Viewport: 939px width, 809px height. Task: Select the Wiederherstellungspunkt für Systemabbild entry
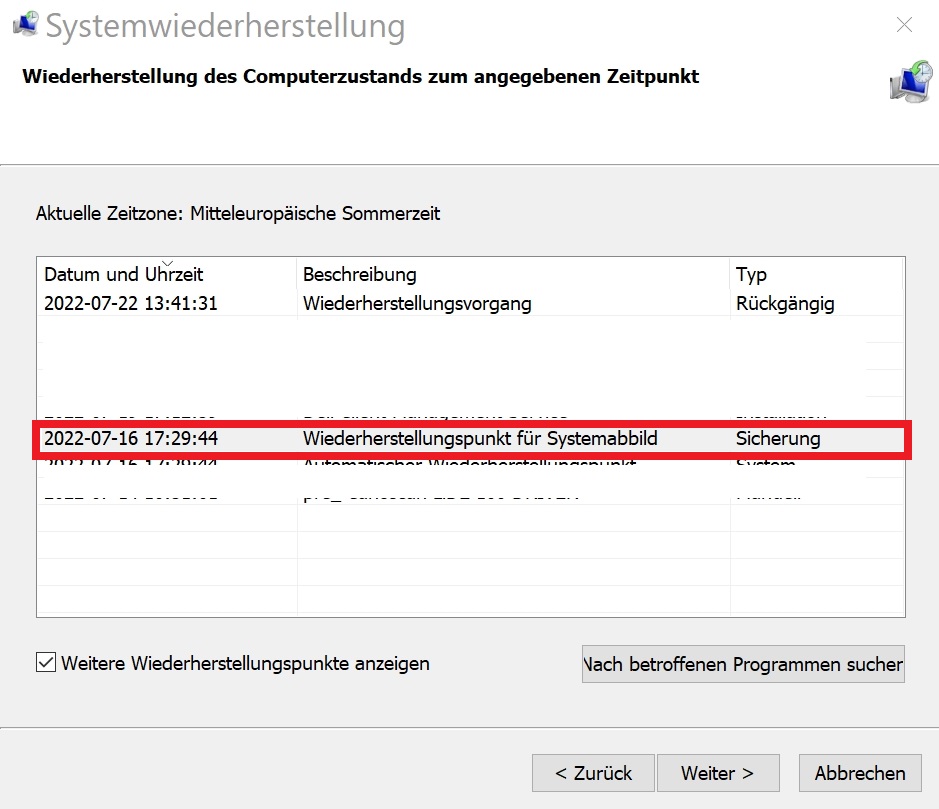pos(400,438)
